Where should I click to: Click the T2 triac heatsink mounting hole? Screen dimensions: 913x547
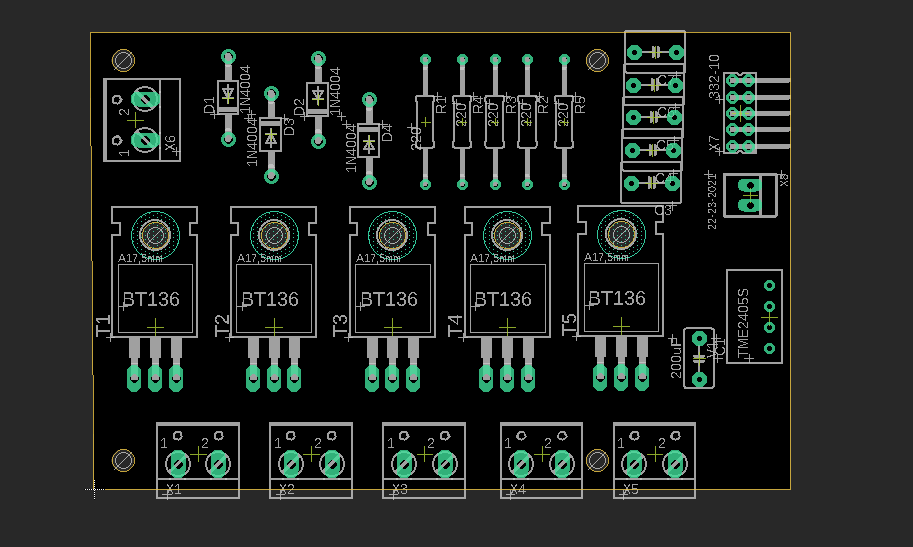pyautogui.click(x=273, y=234)
